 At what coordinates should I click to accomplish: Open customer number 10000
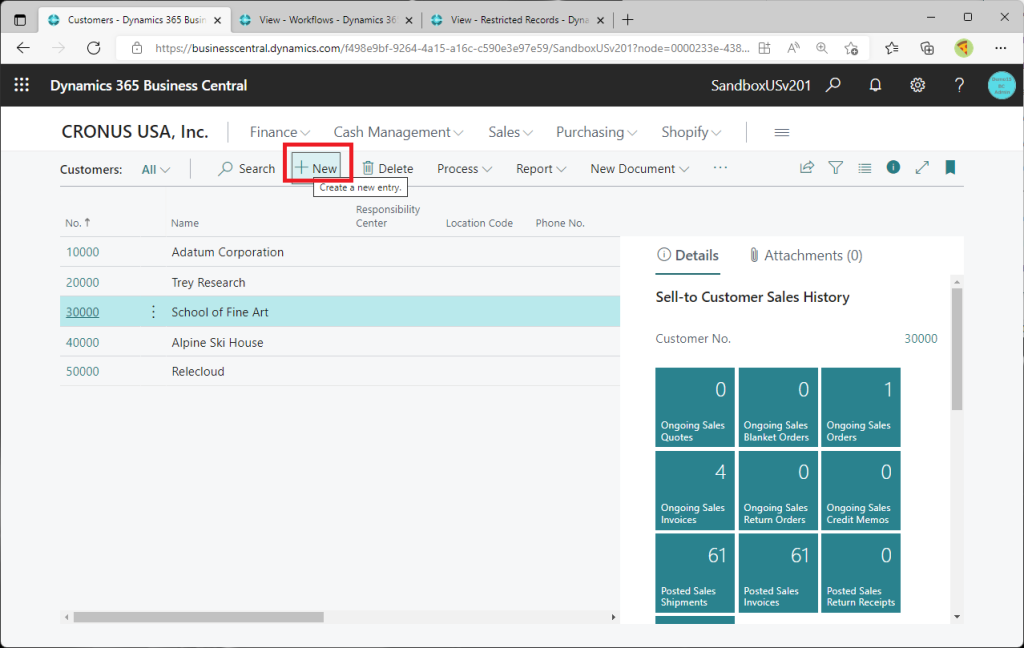coord(82,252)
